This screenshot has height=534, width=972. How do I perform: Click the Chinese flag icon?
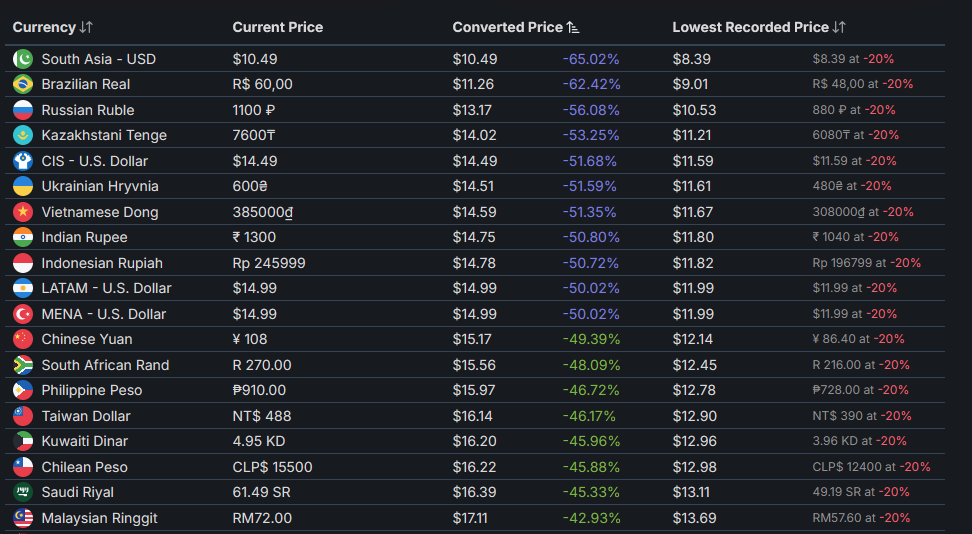(x=23, y=339)
